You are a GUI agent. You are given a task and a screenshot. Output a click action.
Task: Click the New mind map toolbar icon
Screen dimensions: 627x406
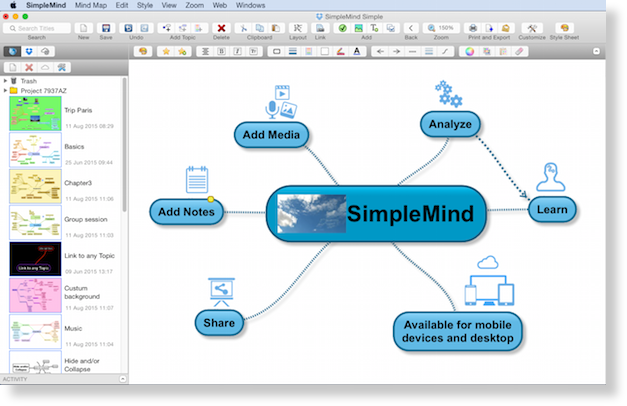point(83,28)
